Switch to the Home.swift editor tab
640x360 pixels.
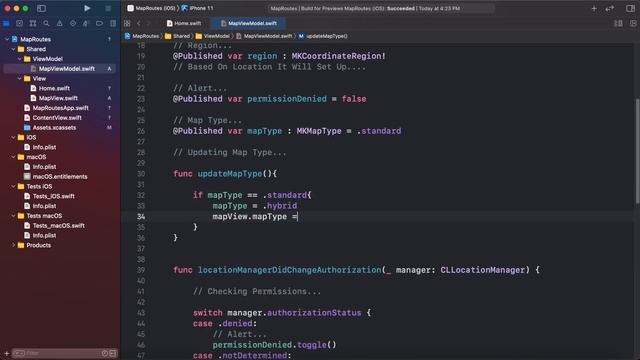184,23
